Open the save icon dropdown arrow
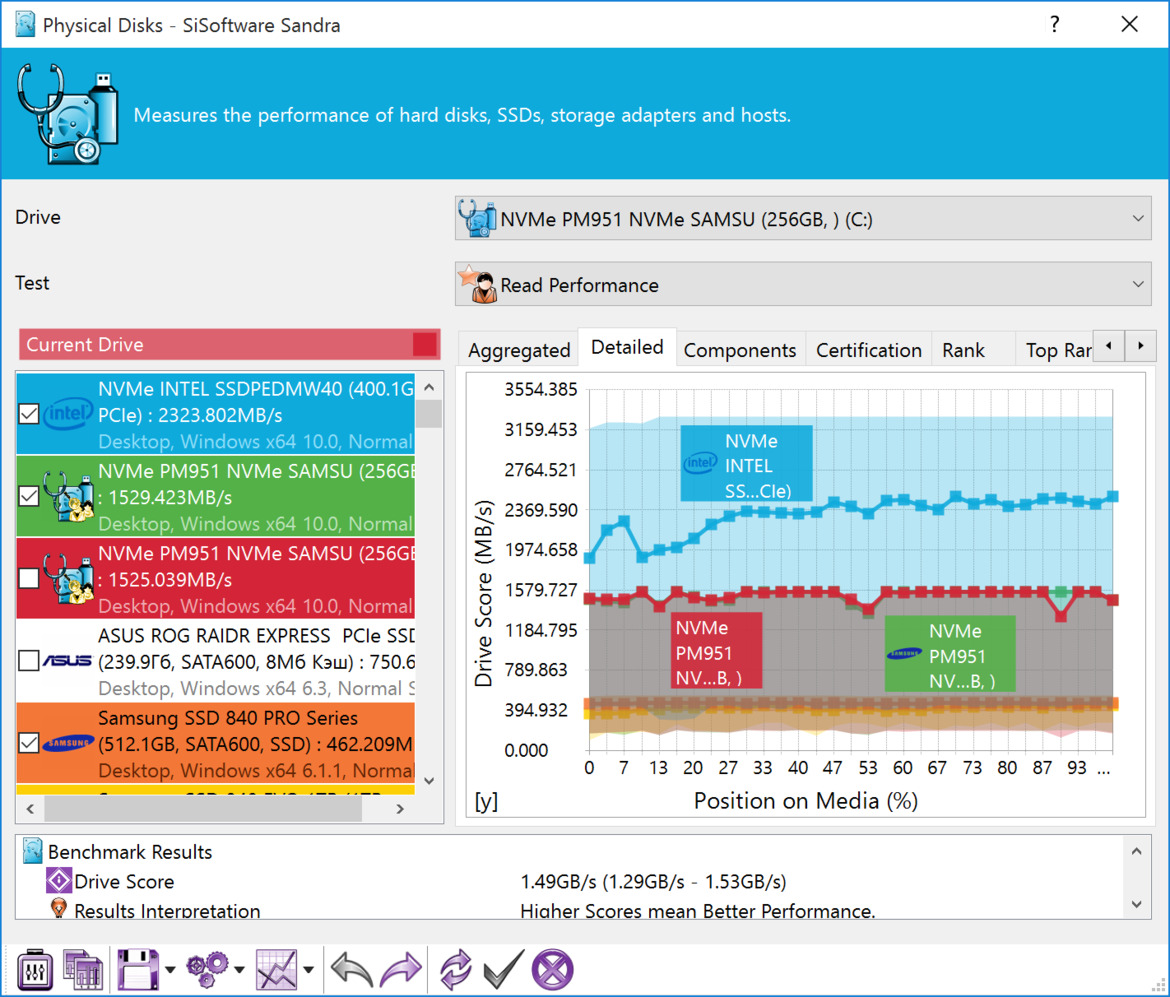Viewport: 1170px width, 997px height. pos(170,970)
